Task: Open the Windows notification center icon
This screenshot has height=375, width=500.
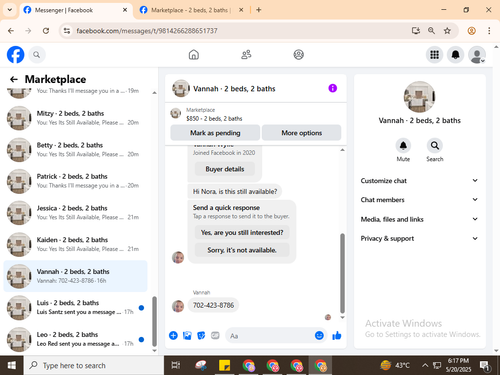Action: coord(485,366)
